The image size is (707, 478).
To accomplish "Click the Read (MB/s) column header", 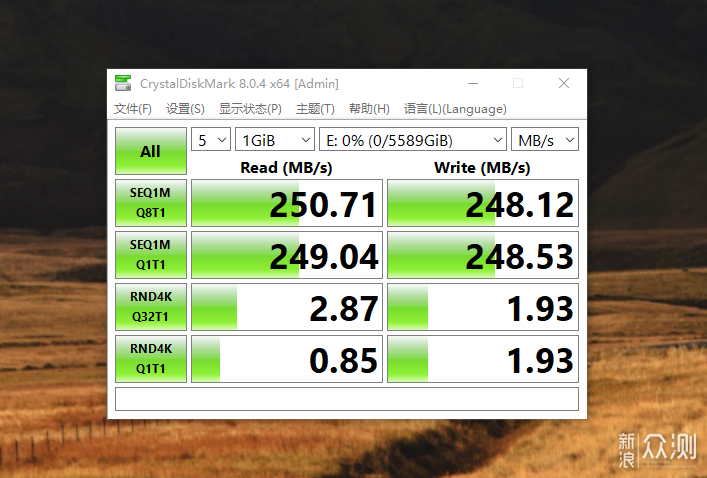I will pos(286,168).
